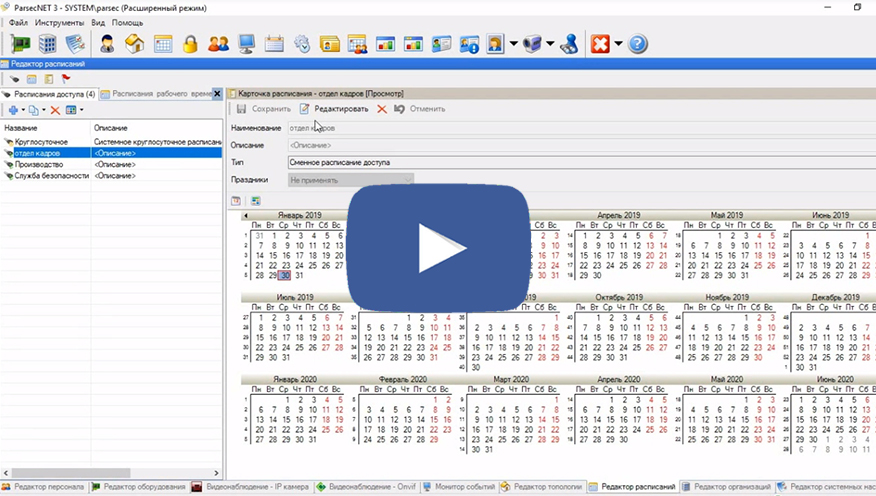The height and width of the screenshot is (496, 876).
Task: Open the first bar chart report icon
Action: click(385, 44)
